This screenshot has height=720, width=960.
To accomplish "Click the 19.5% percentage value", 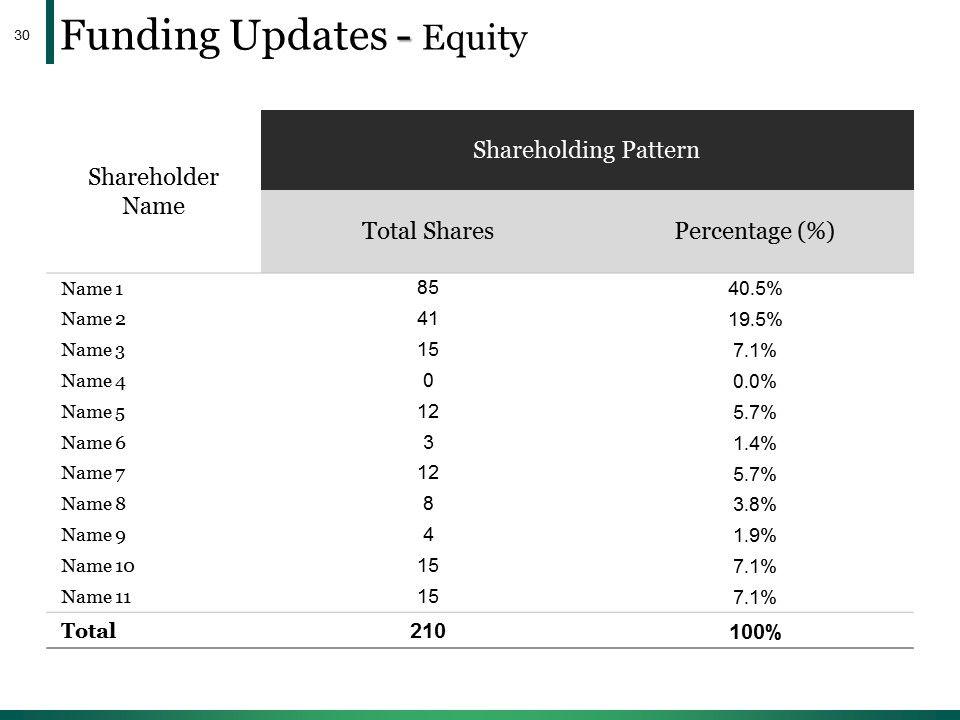I will tap(755, 321).
